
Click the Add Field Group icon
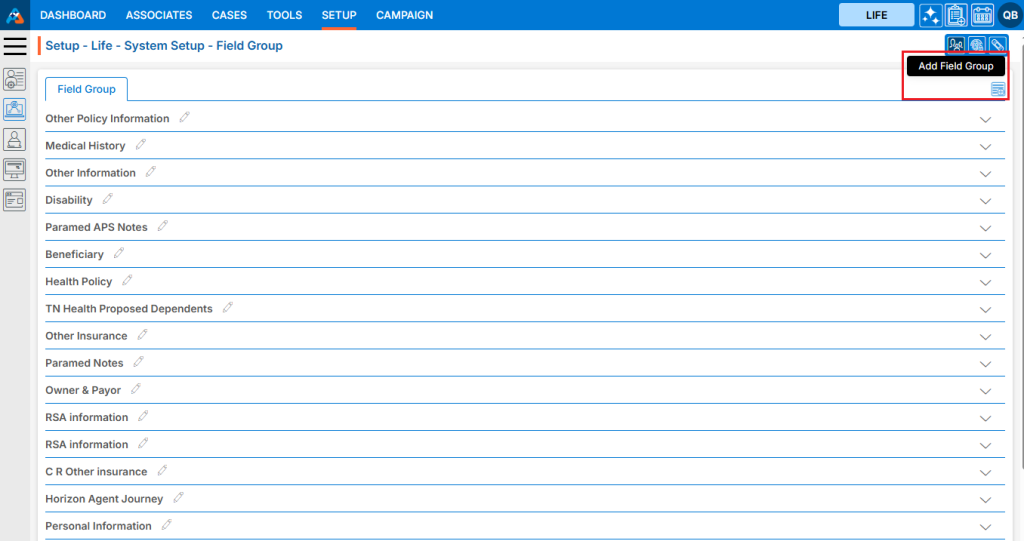point(997,89)
